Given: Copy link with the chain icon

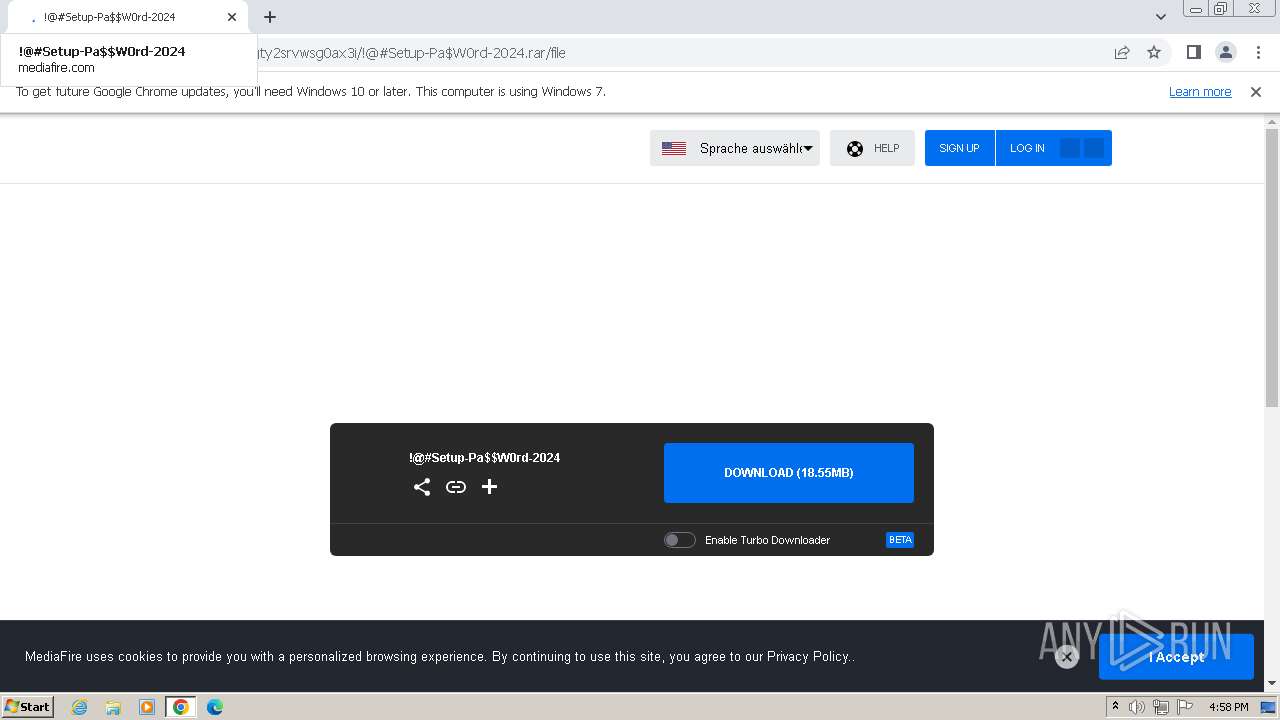Looking at the screenshot, I should tap(456, 487).
